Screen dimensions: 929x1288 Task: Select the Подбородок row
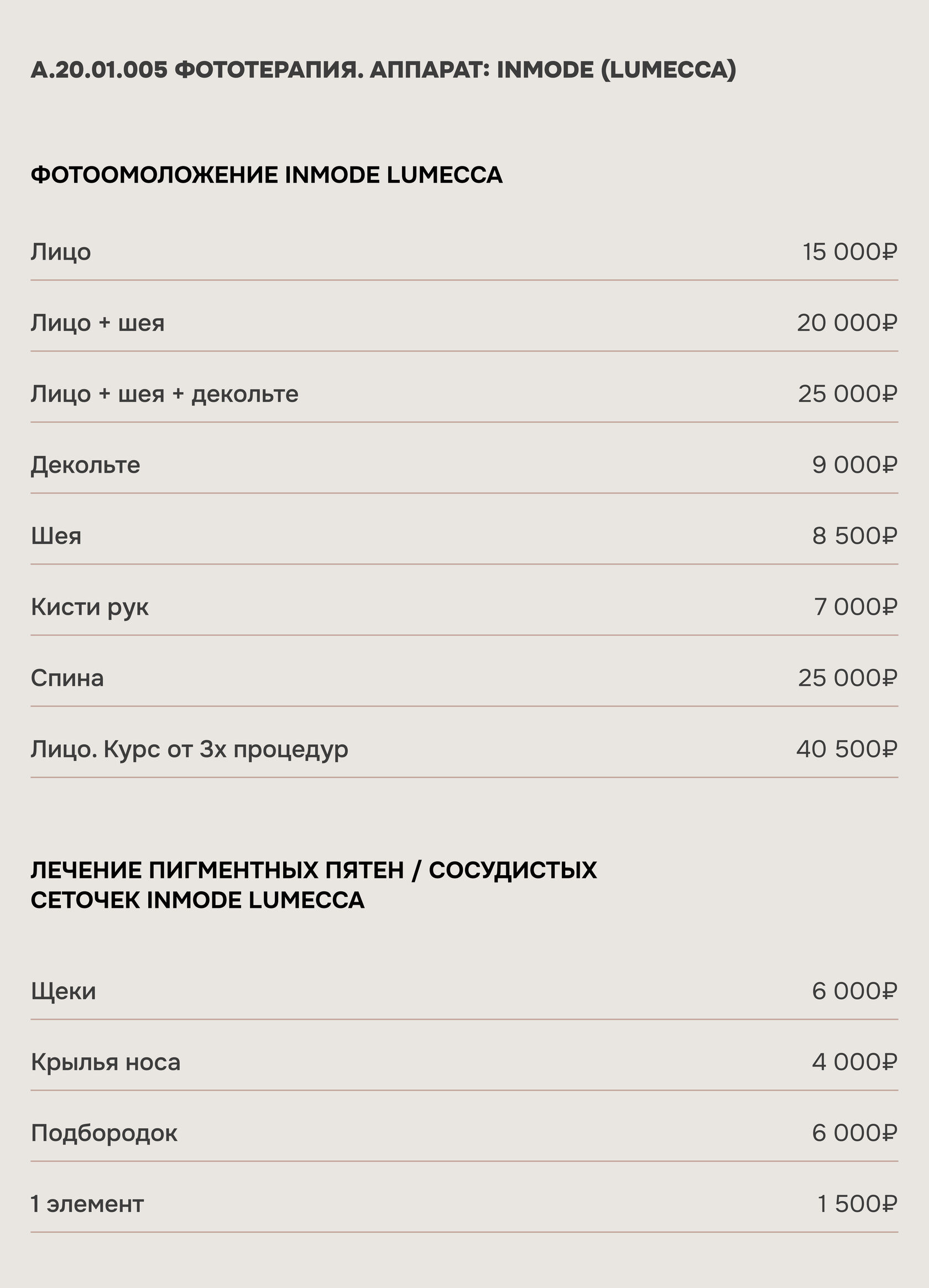pyautogui.click(x=464, y=1133)
